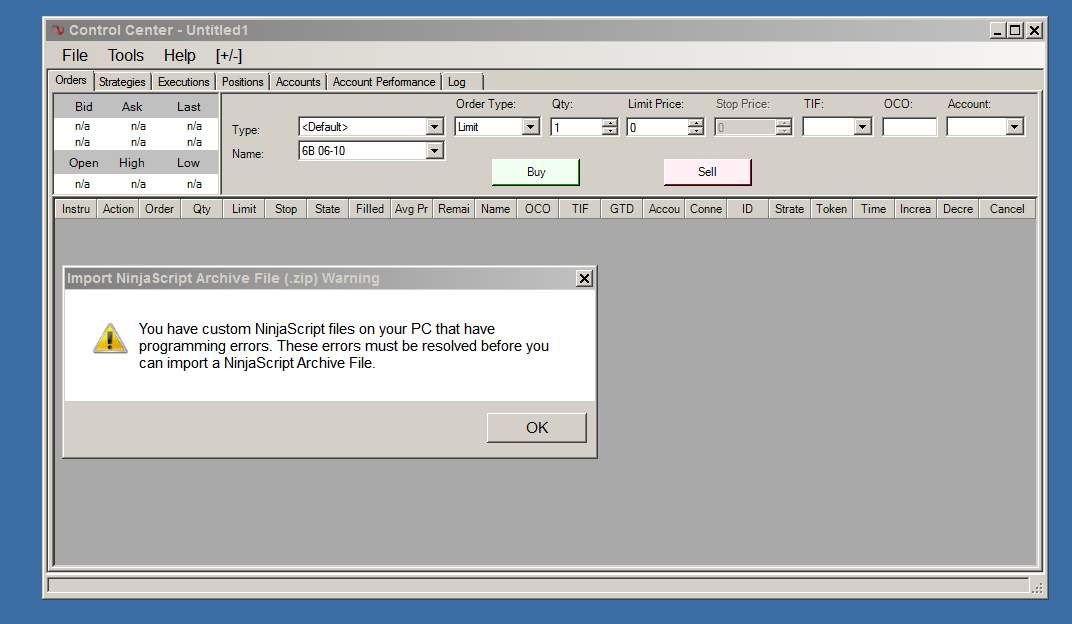1072x624 pixels.
Task: Expand the Name dropdown showing 6B 06-10
Action: click(434, 150)
